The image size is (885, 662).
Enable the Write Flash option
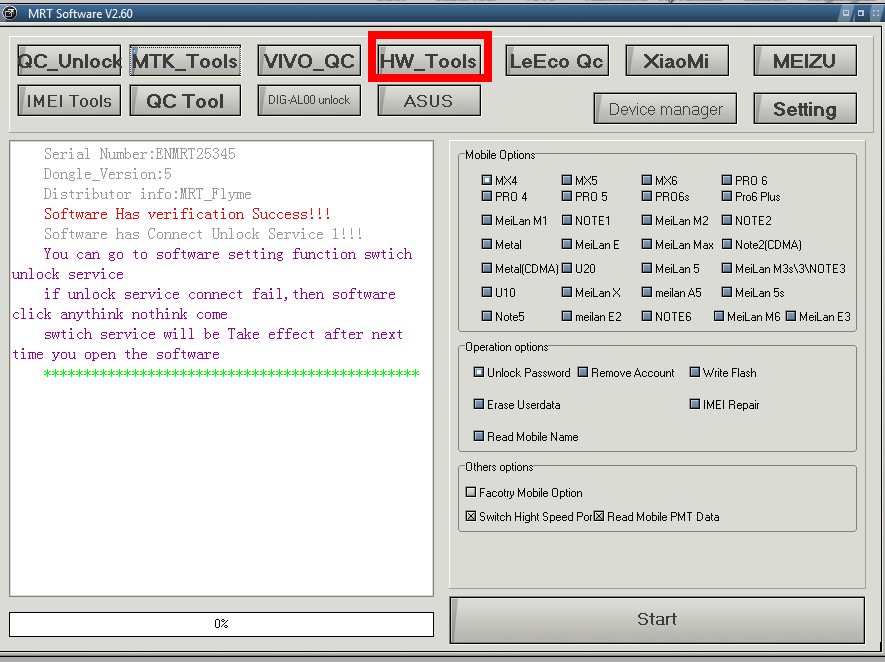tap(695, 372)
